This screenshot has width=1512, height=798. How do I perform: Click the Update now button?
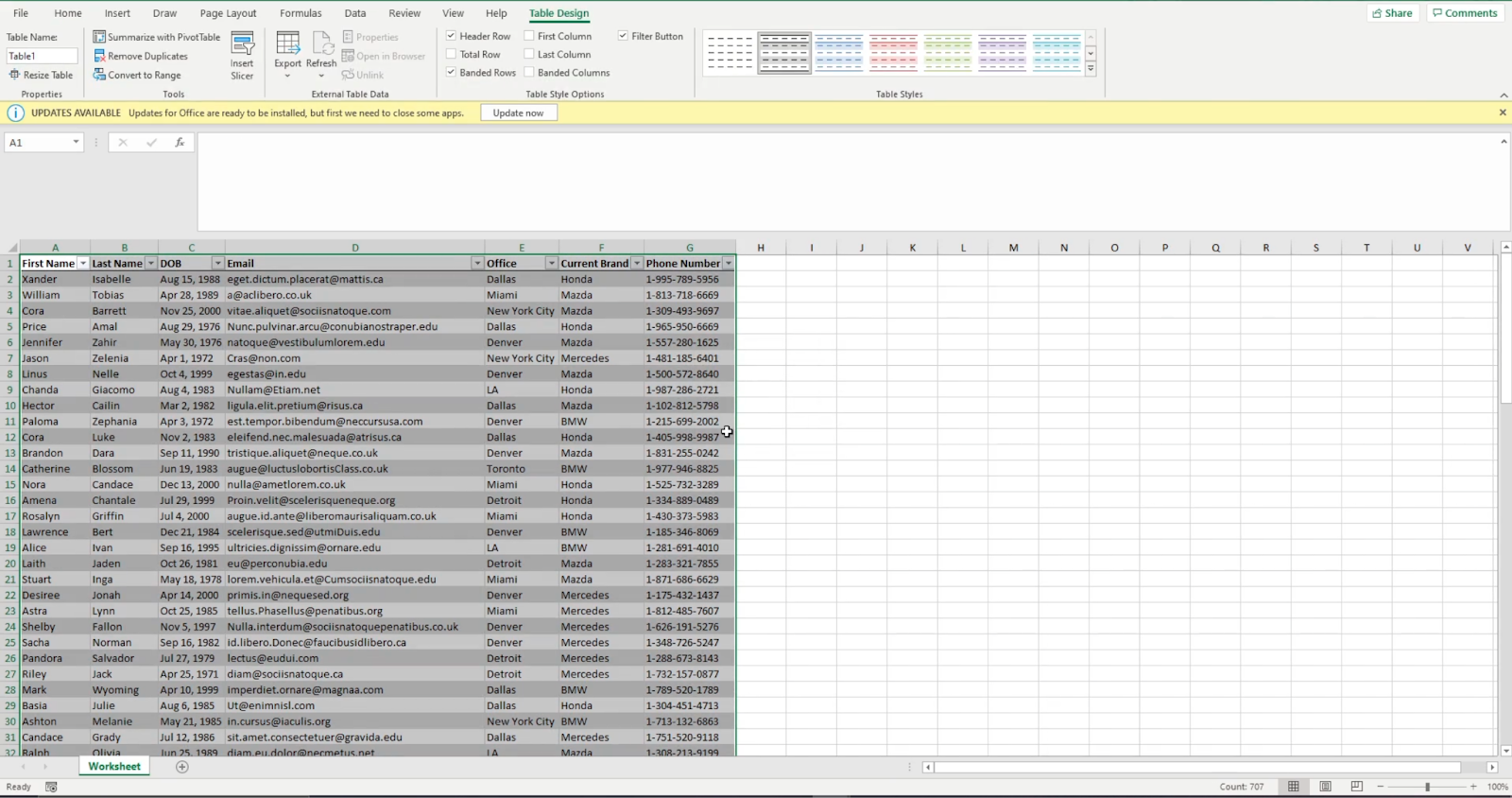pyautogui.click(x=518, y=113)
